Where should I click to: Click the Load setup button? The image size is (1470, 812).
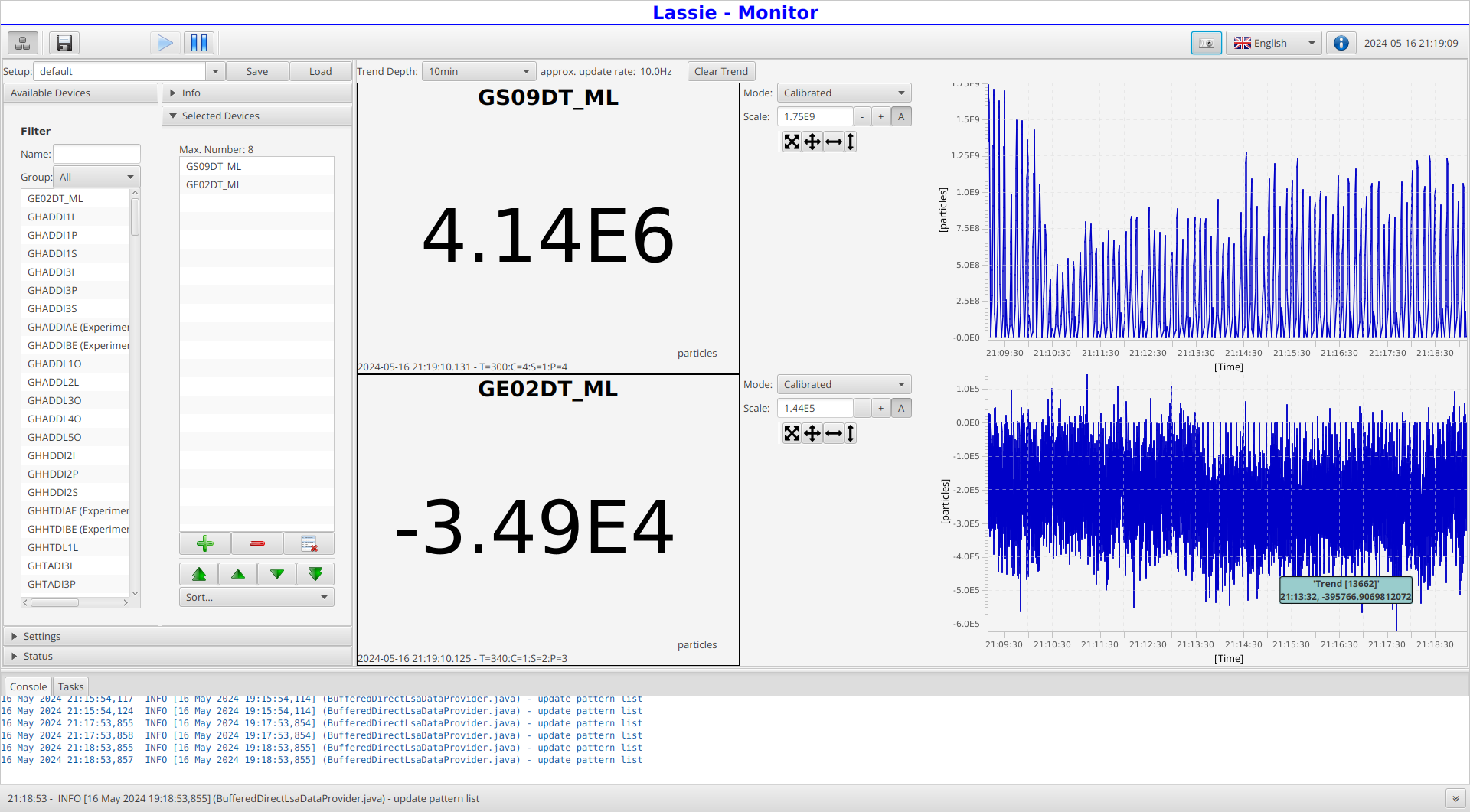pyautogui.click(x=320, y=71)
